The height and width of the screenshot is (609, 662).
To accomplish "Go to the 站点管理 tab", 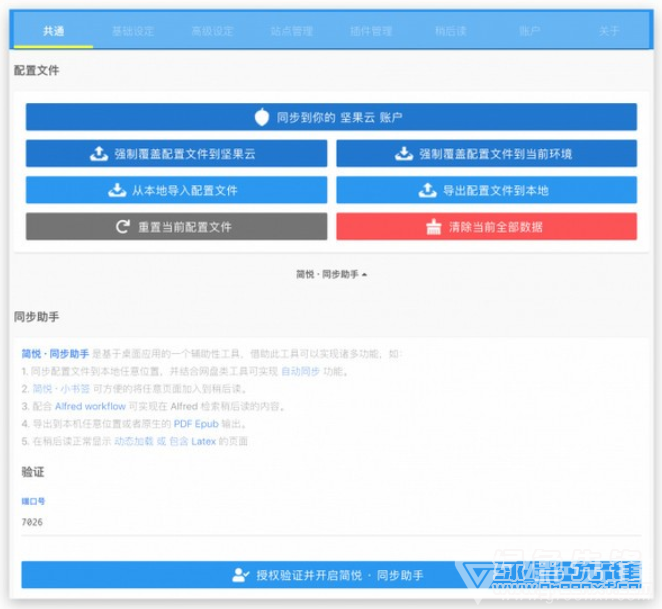I will coord(291,31).
